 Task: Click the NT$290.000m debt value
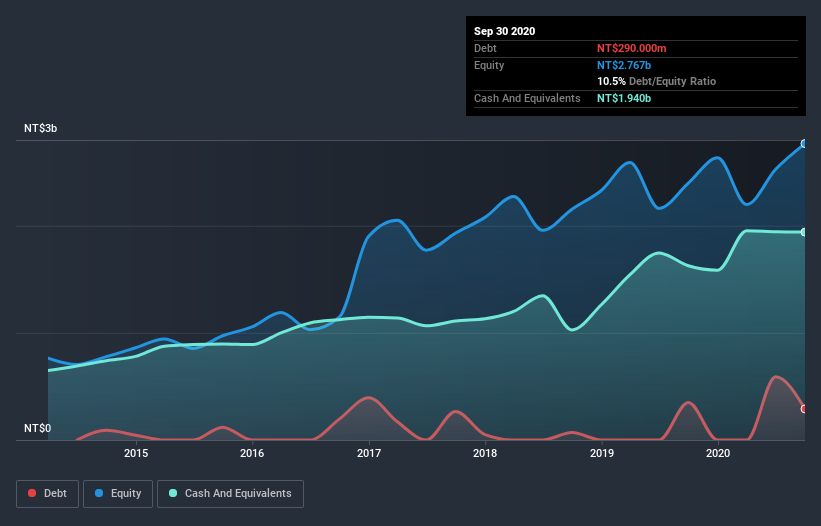point(631,48)
